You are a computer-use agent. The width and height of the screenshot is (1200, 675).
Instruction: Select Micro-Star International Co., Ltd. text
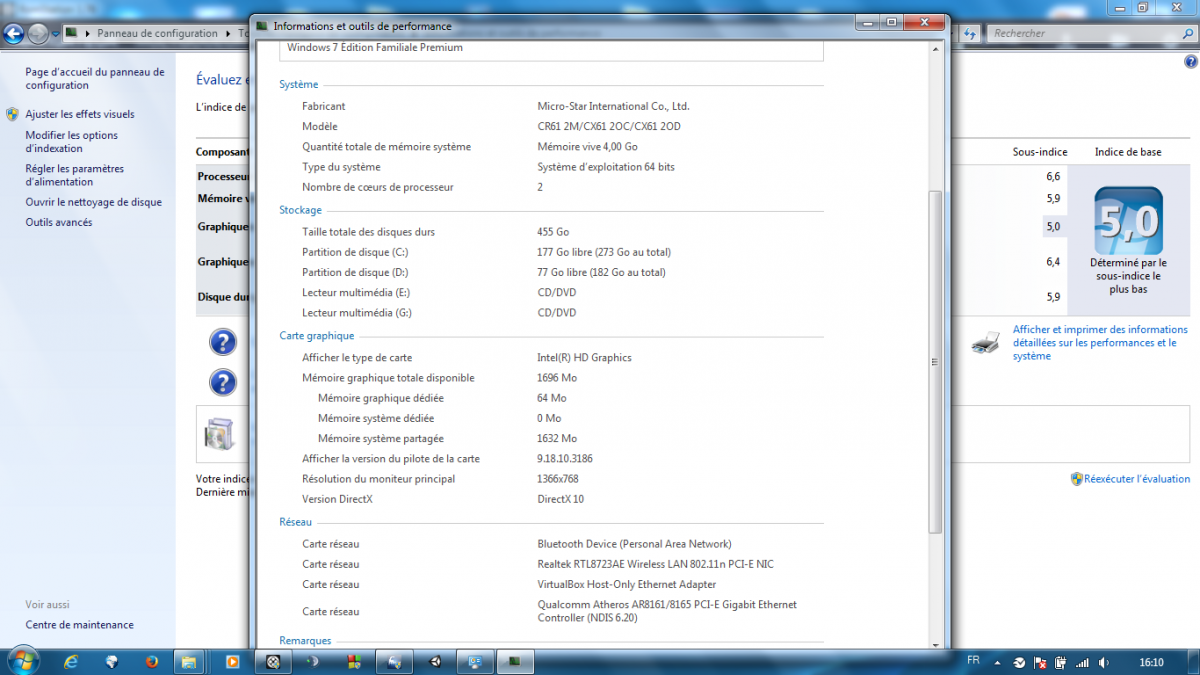pyautogui.click(x=613, y=106)
